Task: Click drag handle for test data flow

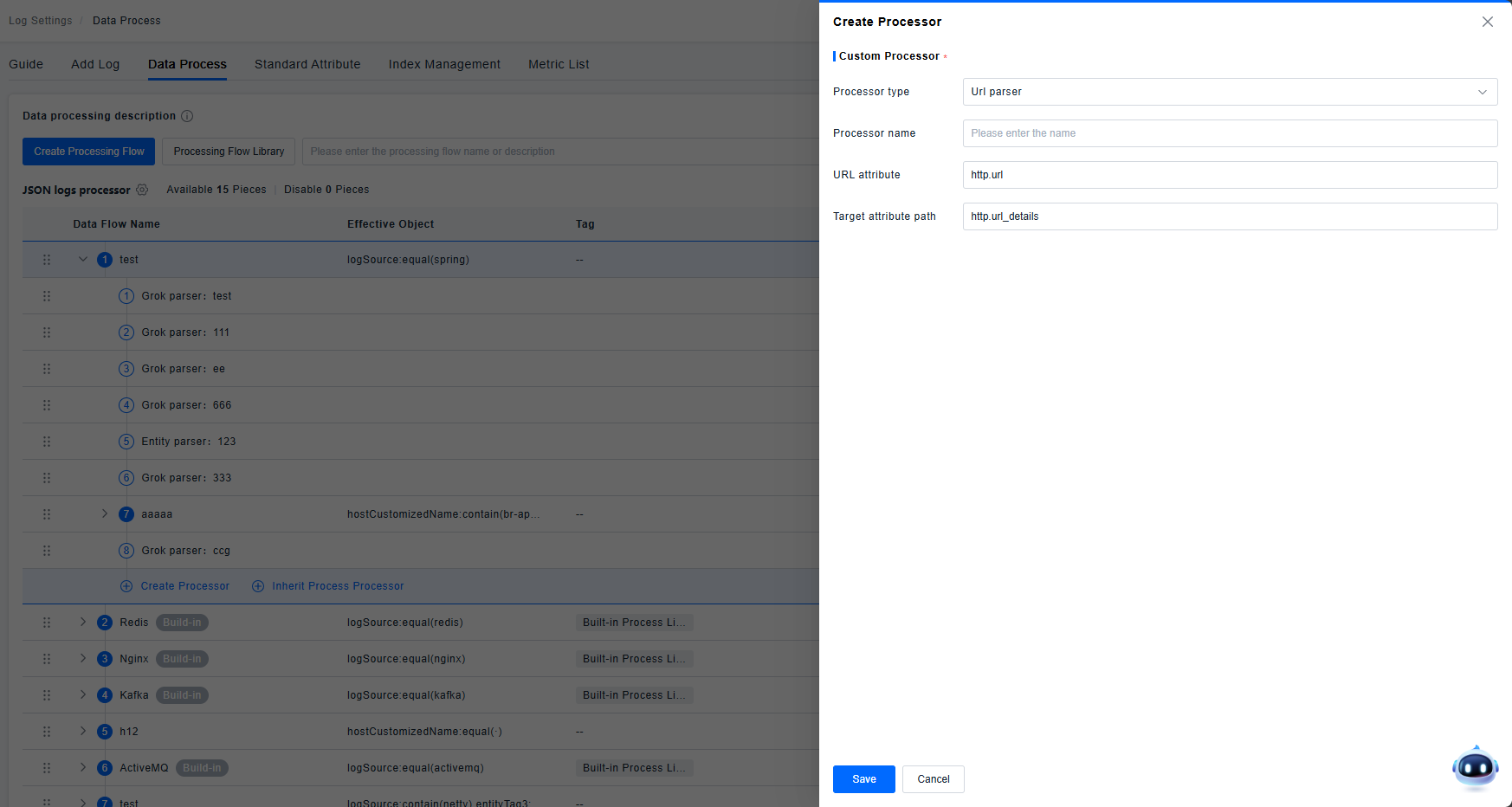Action: click(47, 260)
